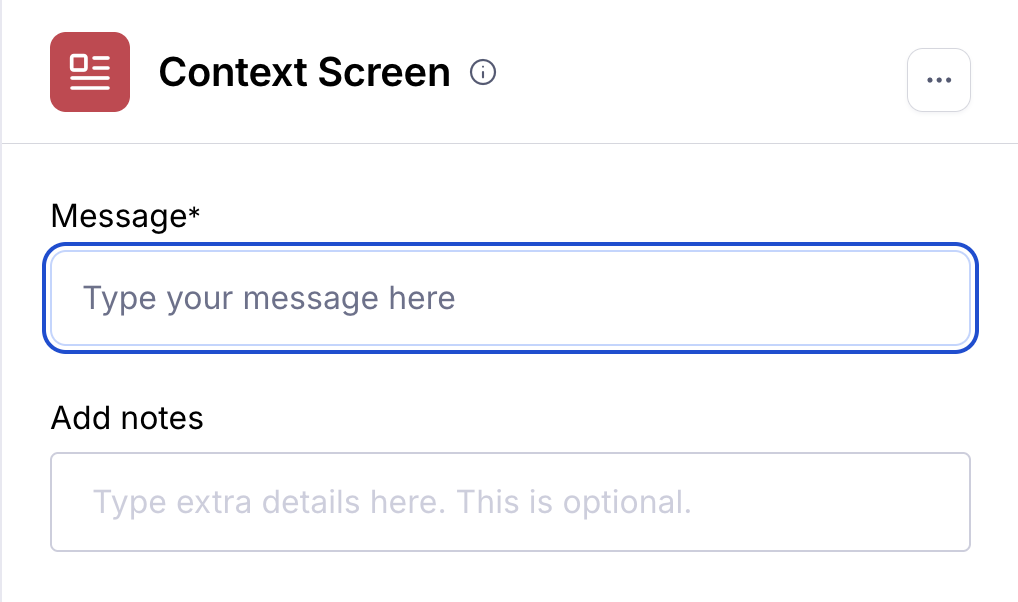Open the three-dot more options menu
Image resolution: width=1018 pixels, height=602 pixels.
point(938,80)
